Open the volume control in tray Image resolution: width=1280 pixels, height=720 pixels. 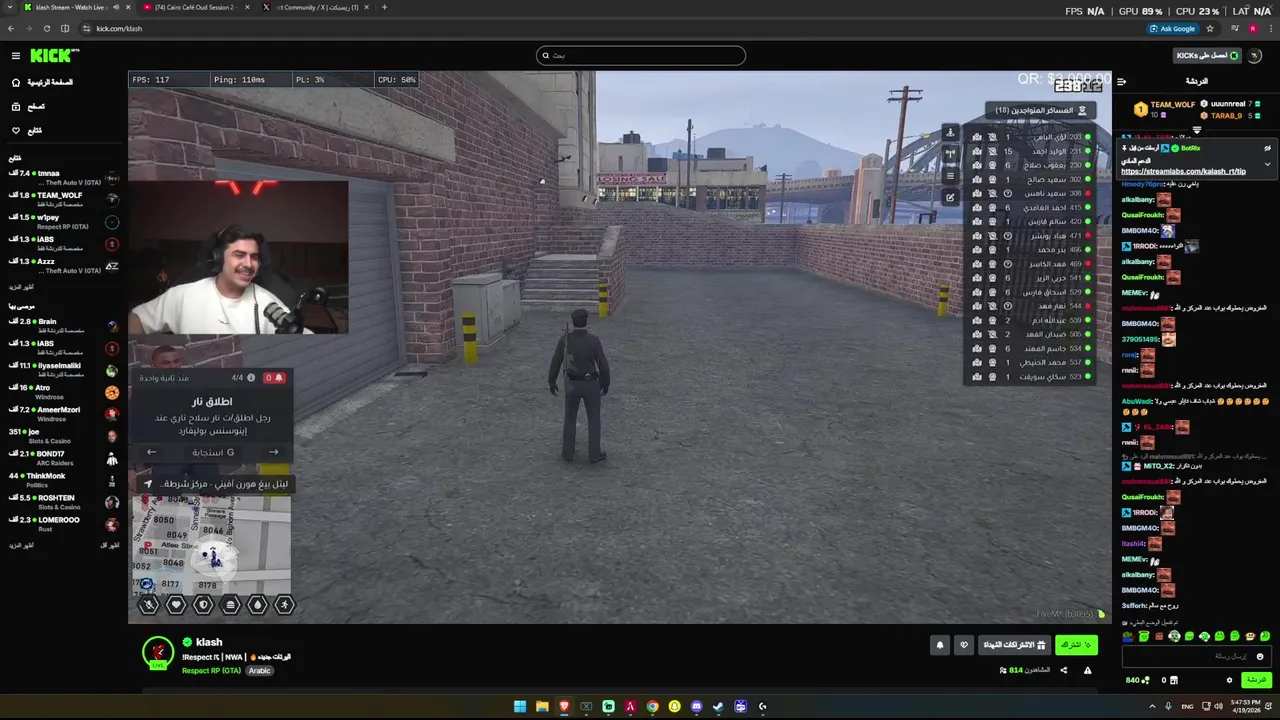tap(1218, 706)
